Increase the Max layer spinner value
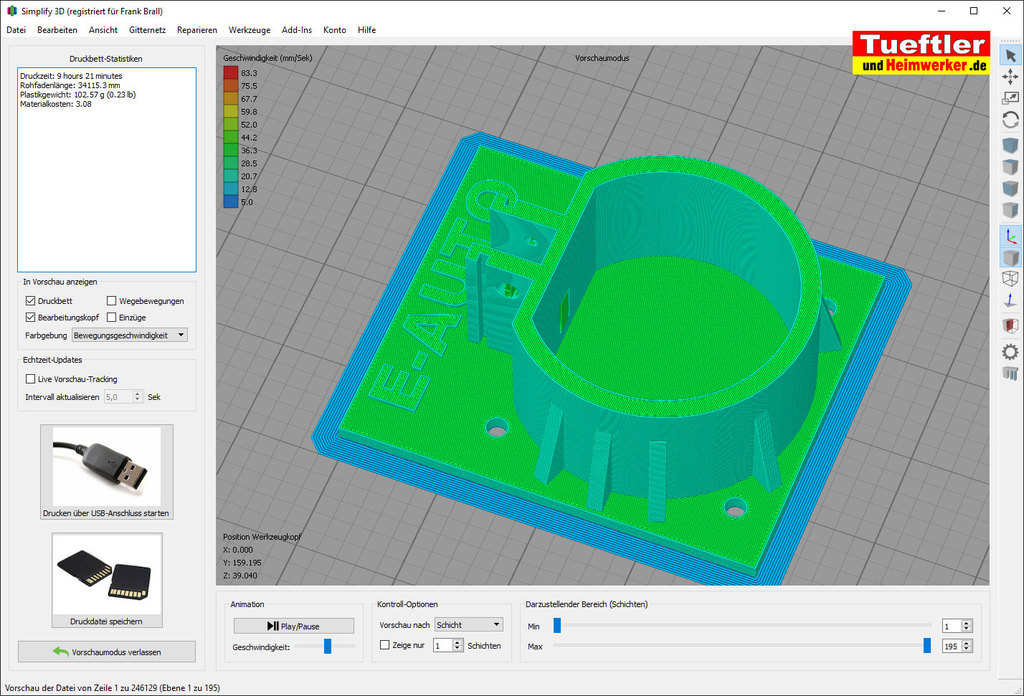Screen dimensions: 1024x696 [966, 643]
